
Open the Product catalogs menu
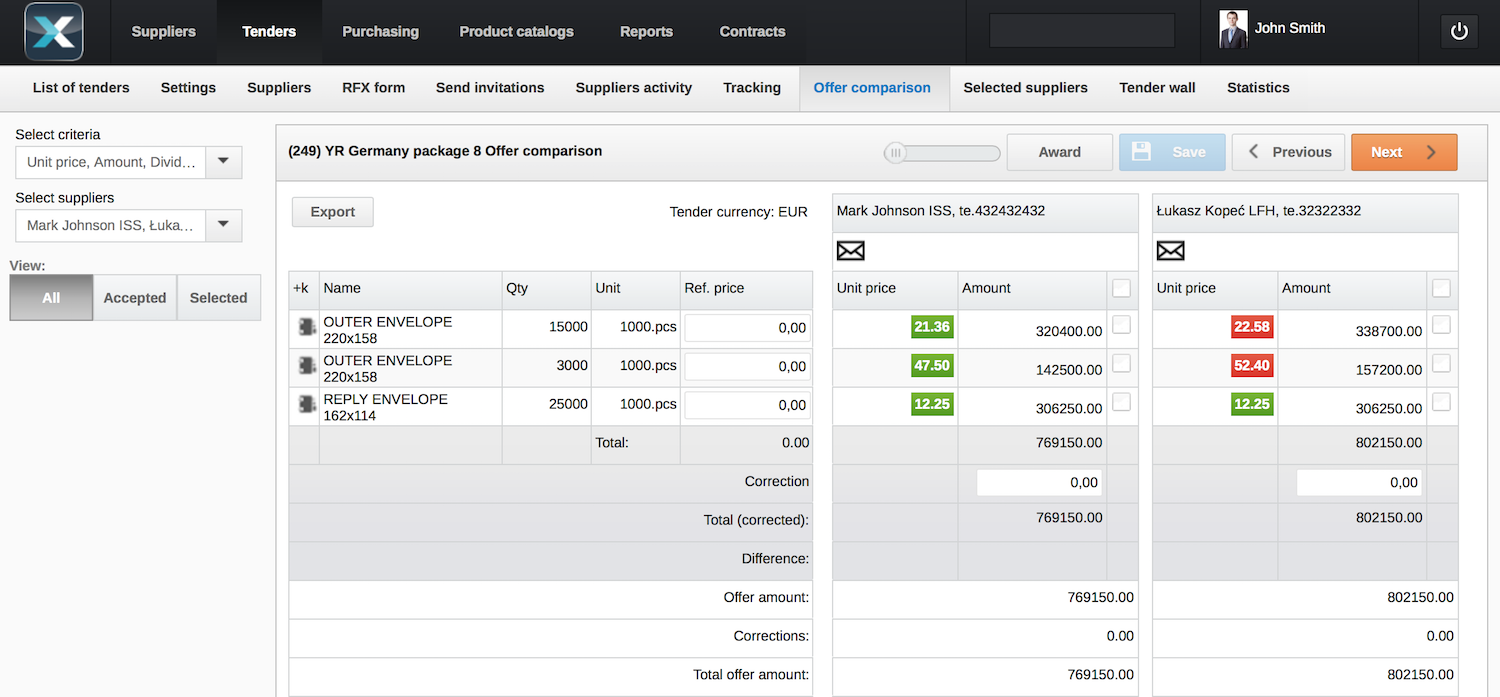pyautogui.click(x=516, y=32)
